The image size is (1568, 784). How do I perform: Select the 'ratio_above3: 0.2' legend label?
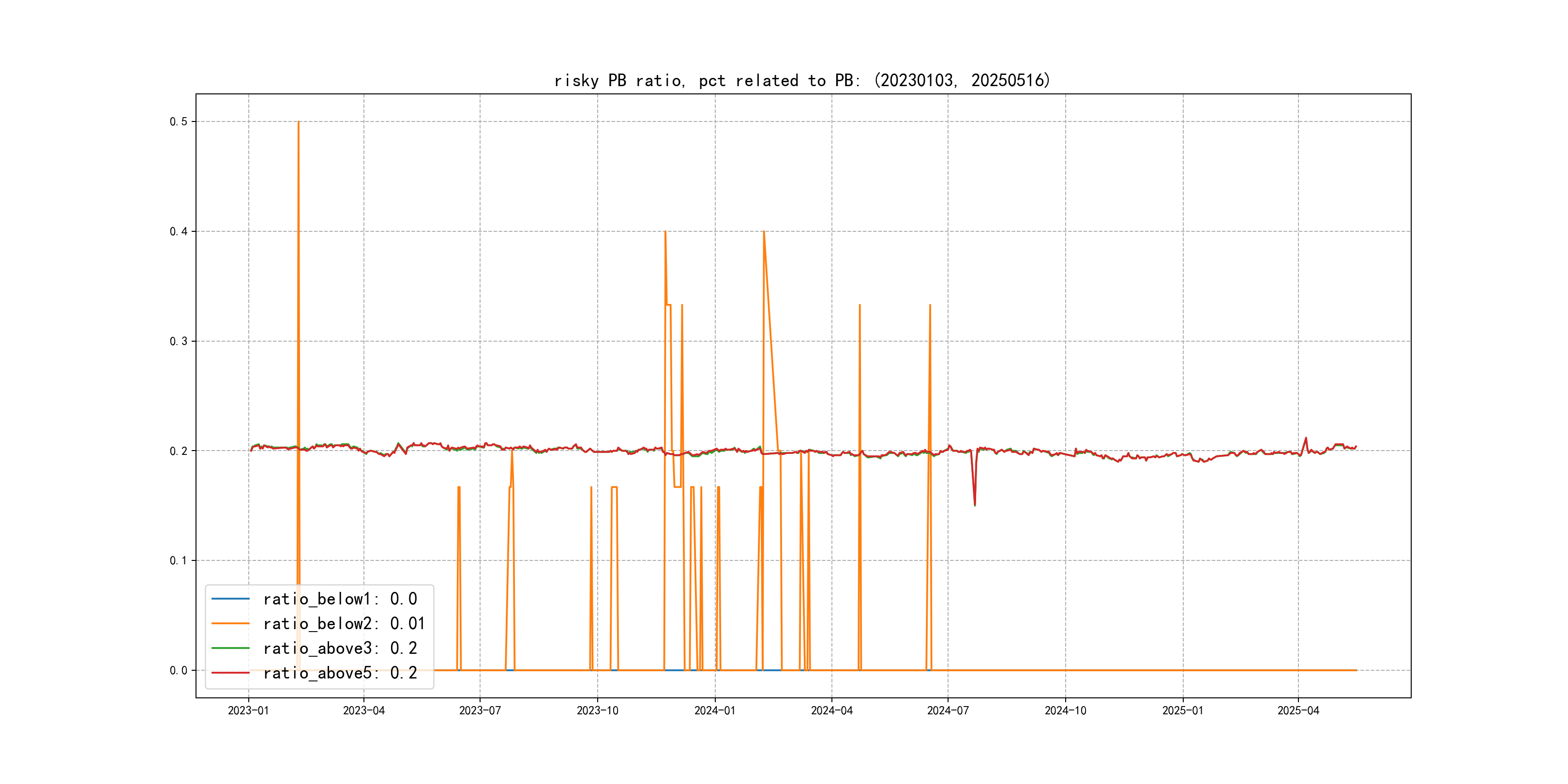click(x=340, y=648)
